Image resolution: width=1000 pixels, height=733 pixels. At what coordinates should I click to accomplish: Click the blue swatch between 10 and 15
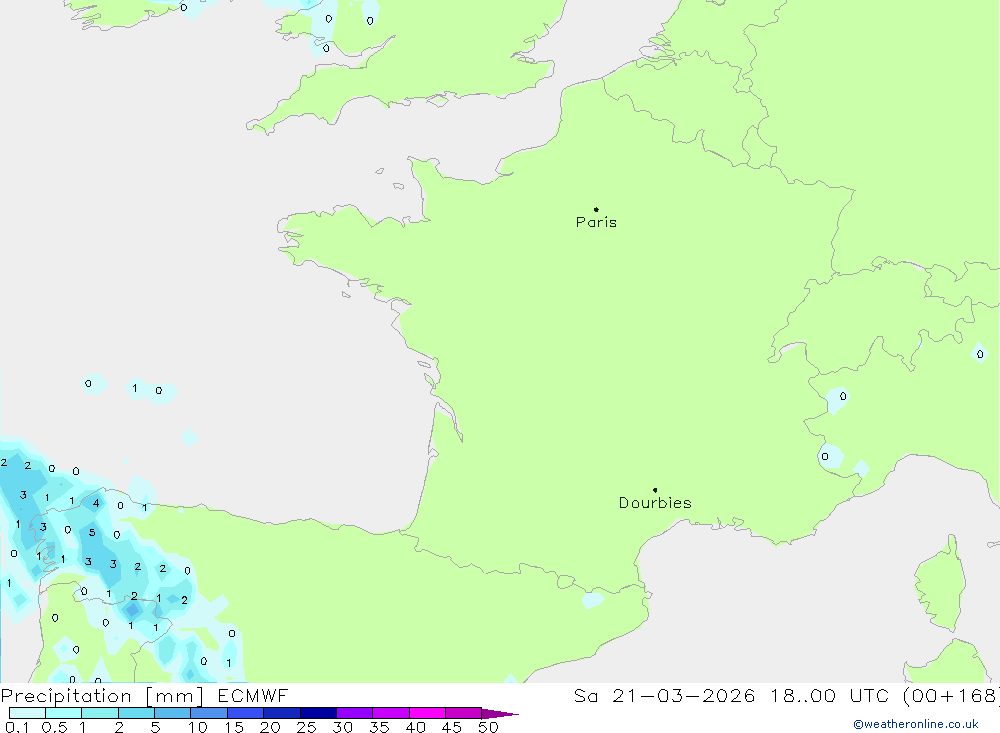(x=209, y=713)
